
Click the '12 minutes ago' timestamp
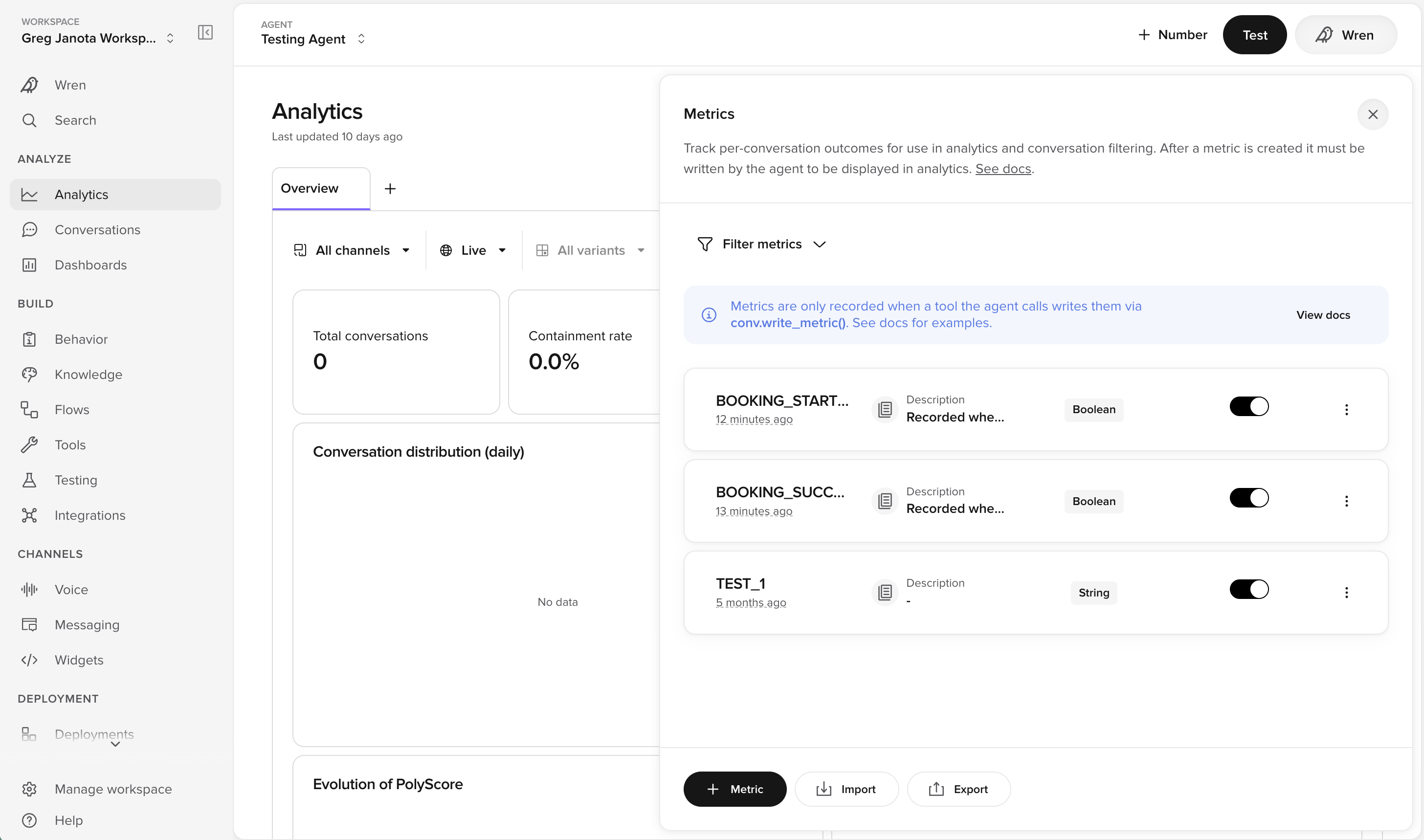[x=754, y=420]
